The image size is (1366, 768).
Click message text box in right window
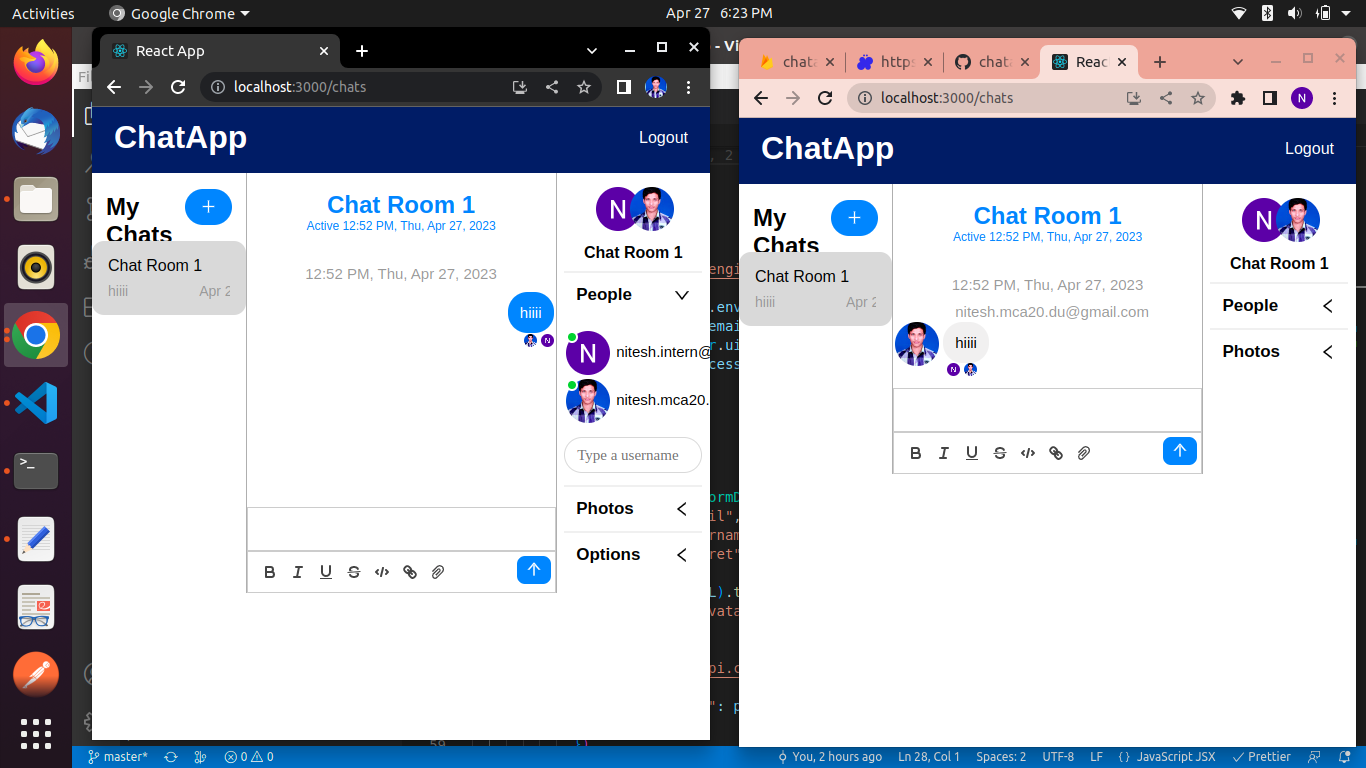pos(1047,410)
